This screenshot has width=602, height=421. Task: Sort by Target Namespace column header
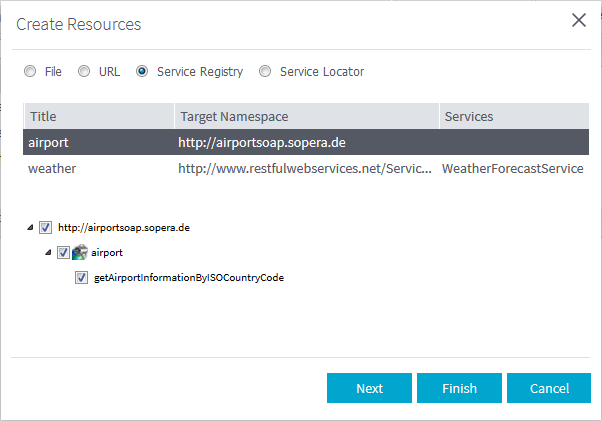(305, 116)
